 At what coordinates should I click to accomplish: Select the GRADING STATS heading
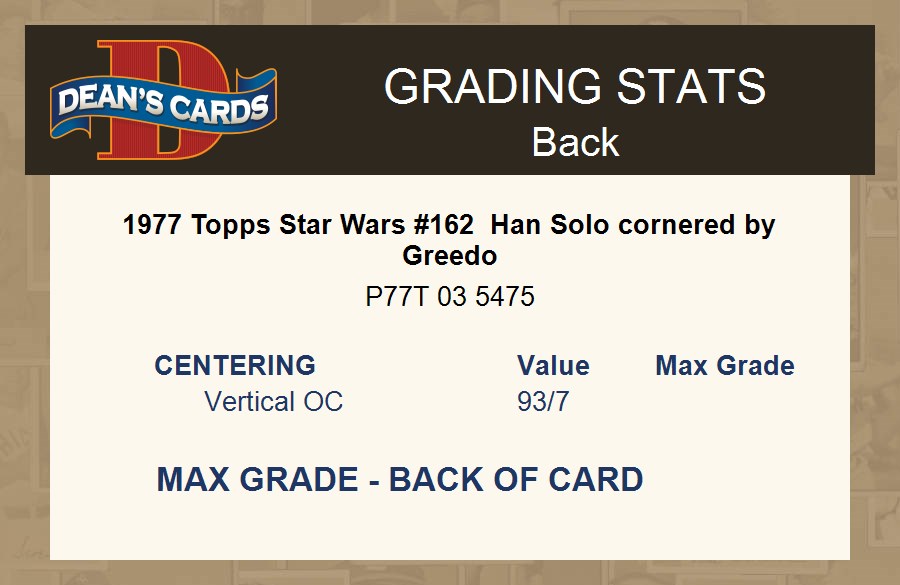pos(575,88)
